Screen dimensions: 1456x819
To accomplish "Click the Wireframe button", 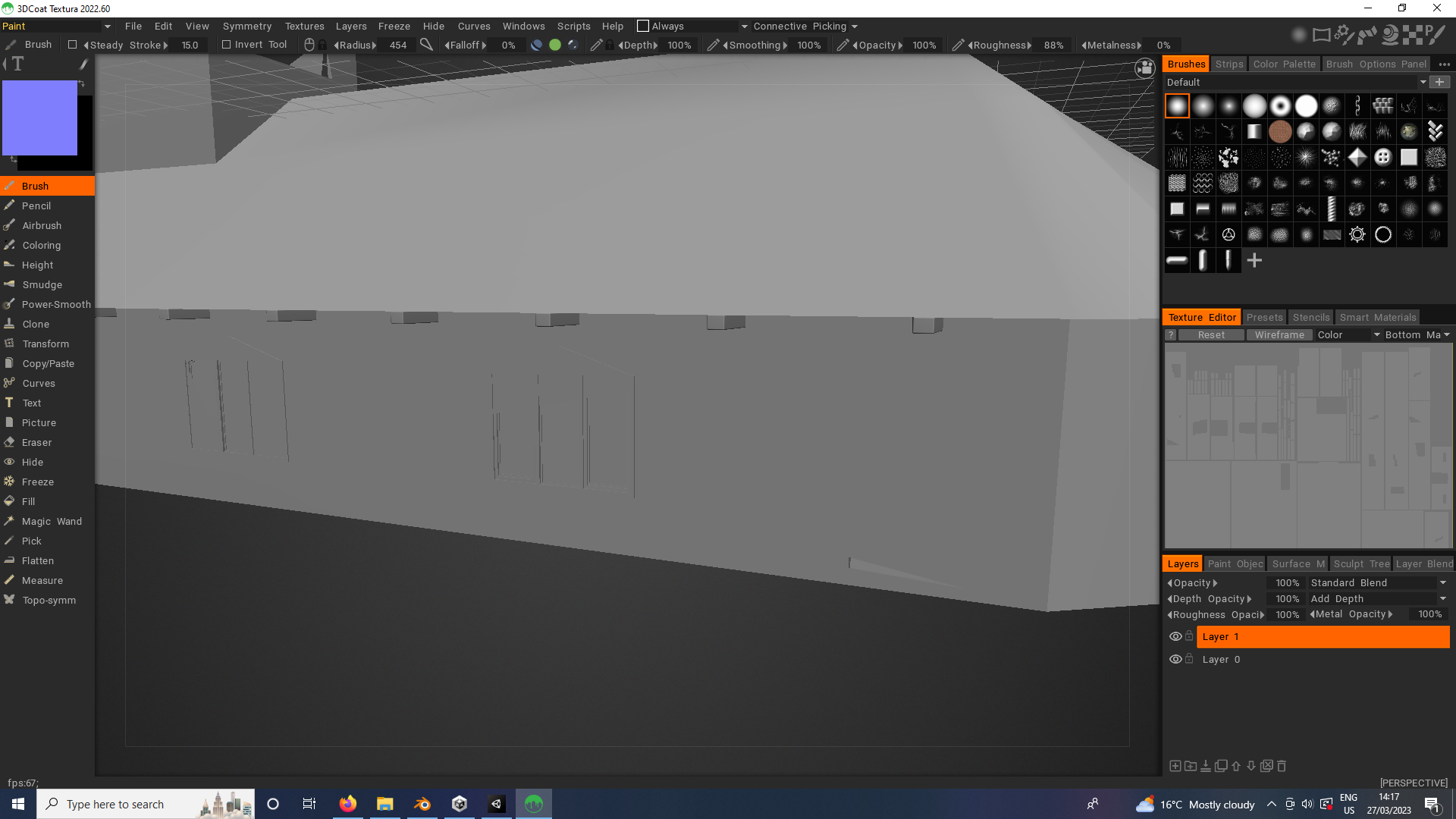I will pos(1279,334).
